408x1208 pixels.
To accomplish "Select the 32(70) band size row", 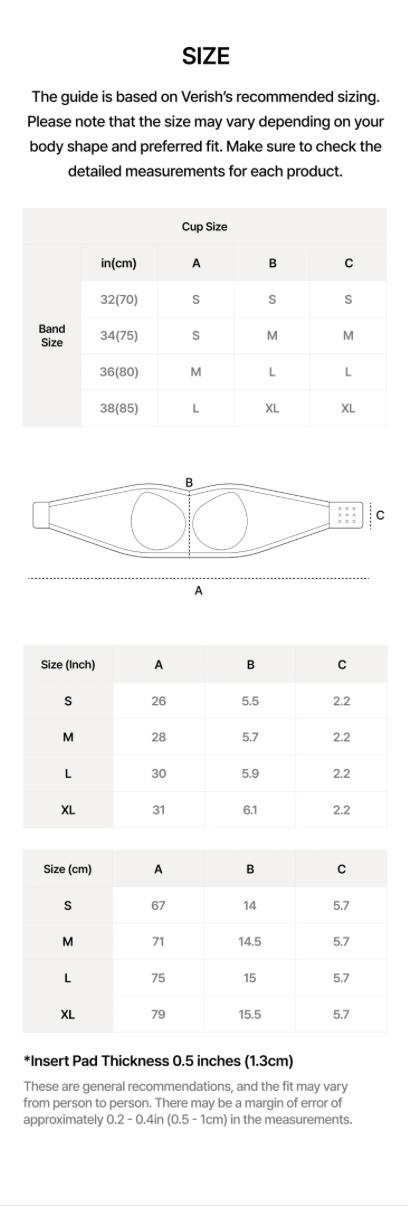I will click(234, 299).
